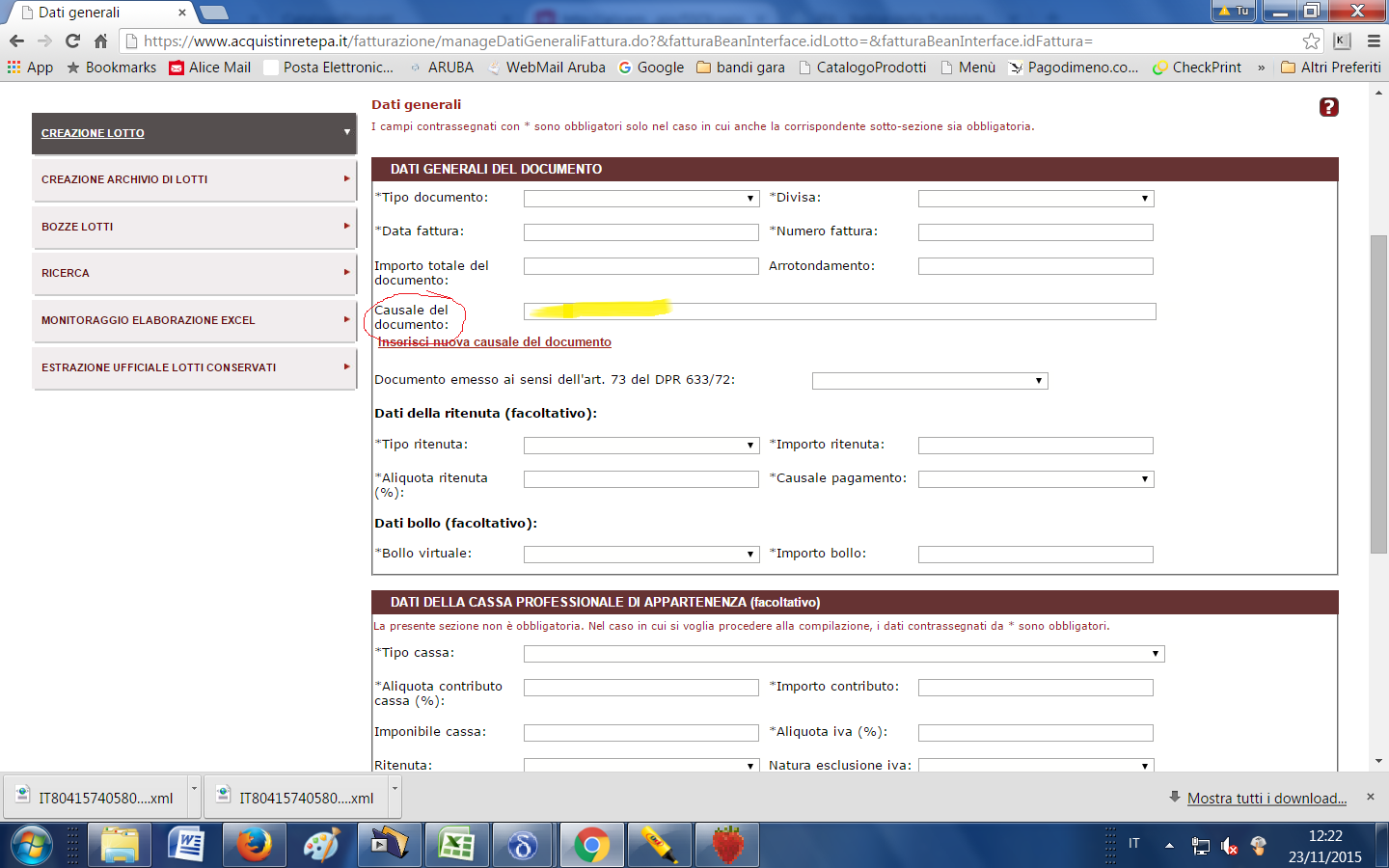Open Paint from the taskbar

coord(322,846)
